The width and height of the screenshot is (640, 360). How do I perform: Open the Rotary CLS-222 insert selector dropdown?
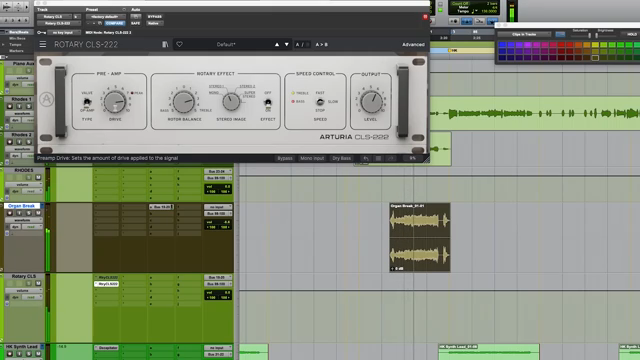click(x=59, y=23)
